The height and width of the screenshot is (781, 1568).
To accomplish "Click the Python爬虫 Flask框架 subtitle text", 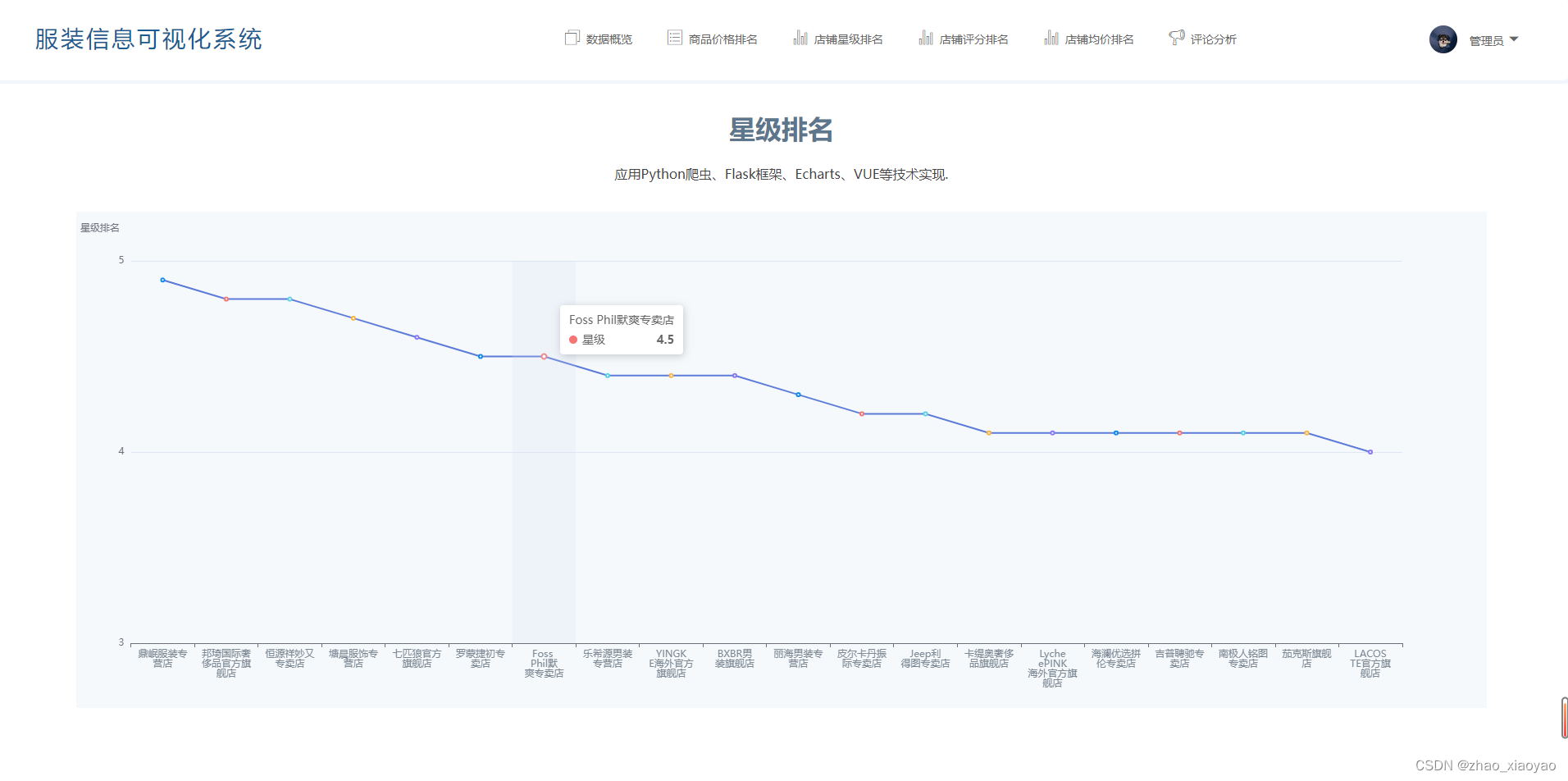I will 782,174.
